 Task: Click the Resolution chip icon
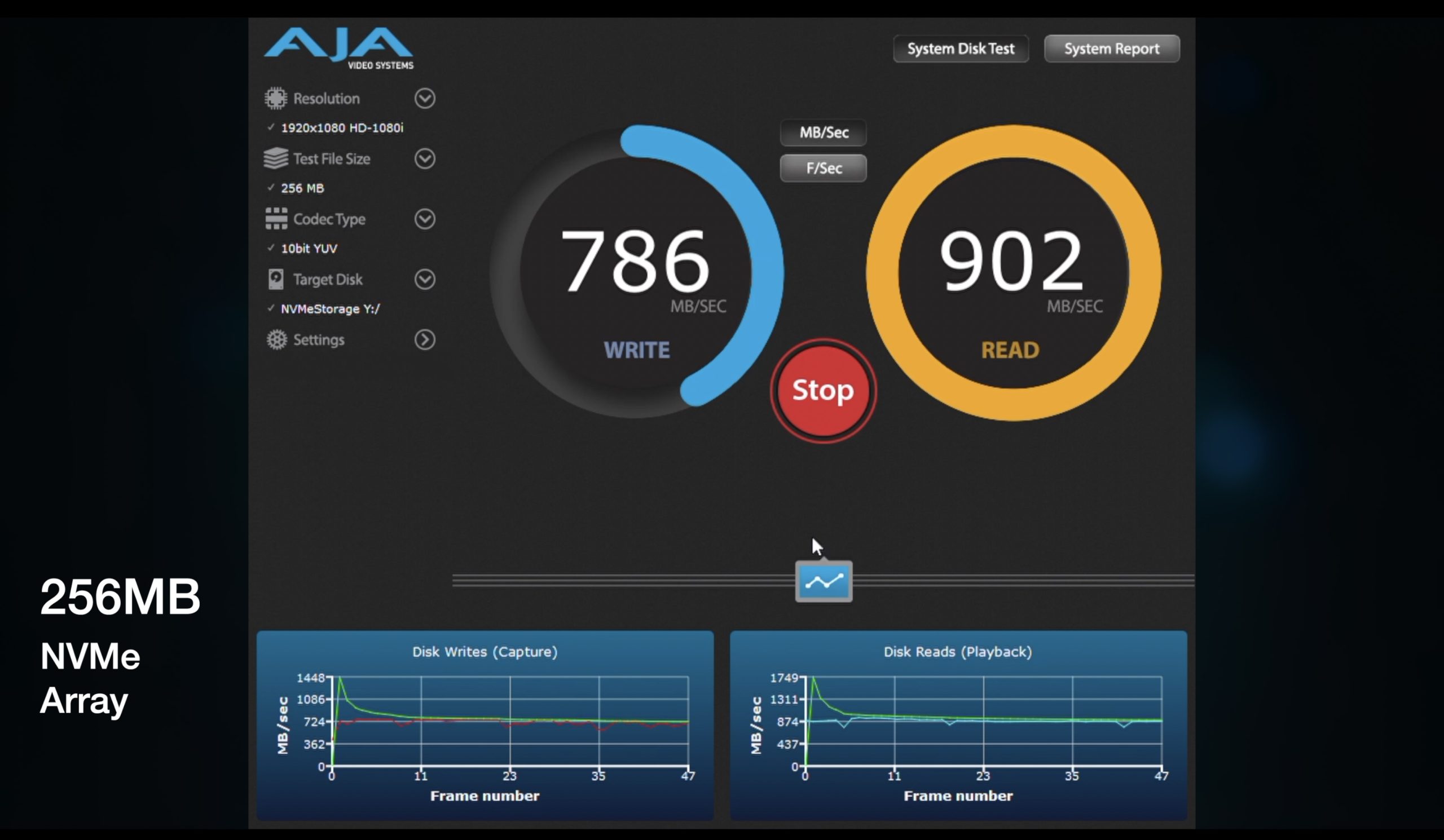[276, 99]
